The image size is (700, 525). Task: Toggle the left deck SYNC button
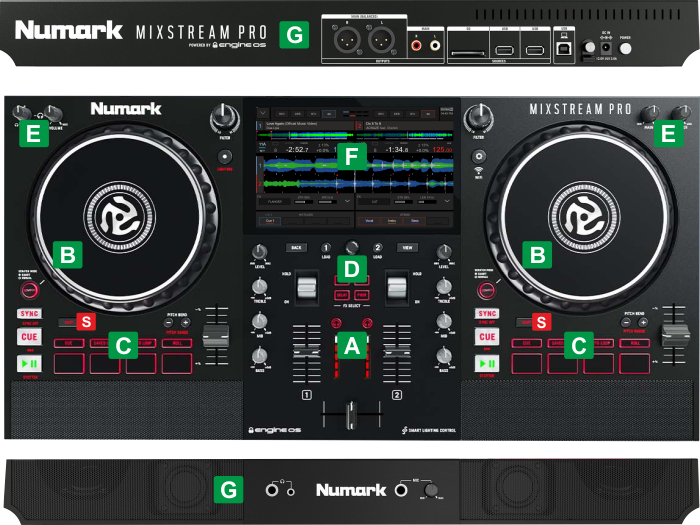click(x=30, y=314)
